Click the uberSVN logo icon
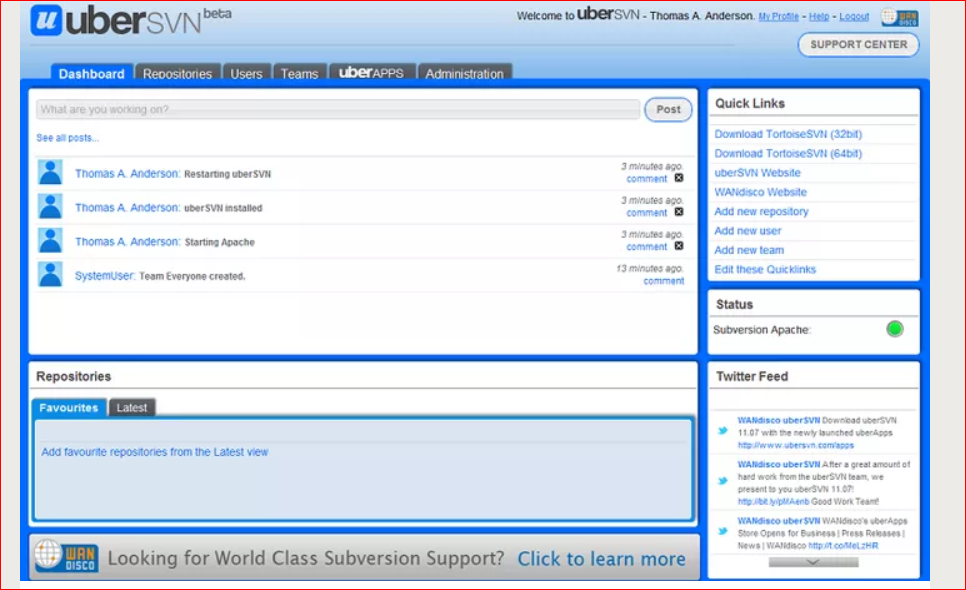Screen dimensions: 966x590 [46, 20]
